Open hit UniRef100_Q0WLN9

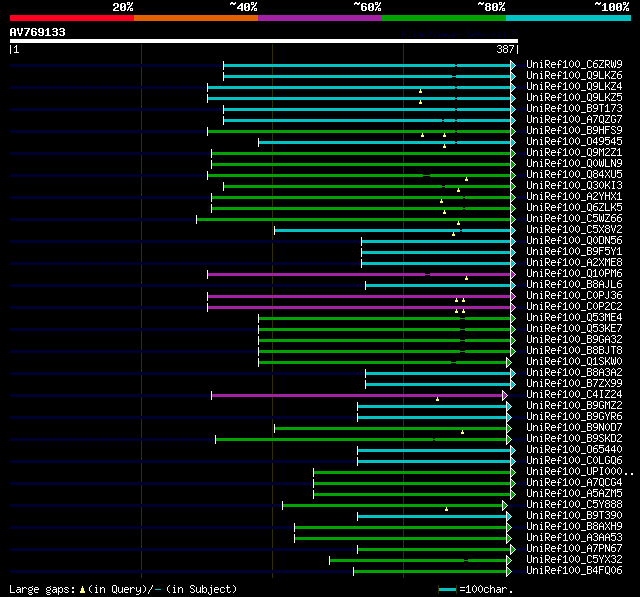(574, 164)
